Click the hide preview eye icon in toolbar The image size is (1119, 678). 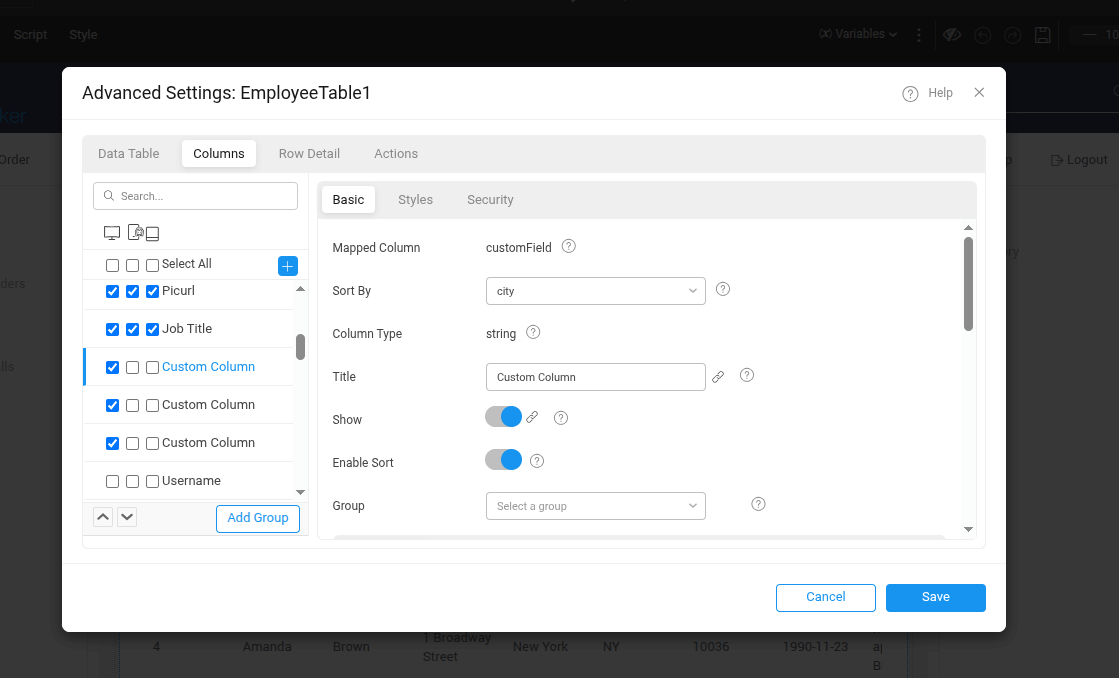pyautogui.click(x=951, y=34)
